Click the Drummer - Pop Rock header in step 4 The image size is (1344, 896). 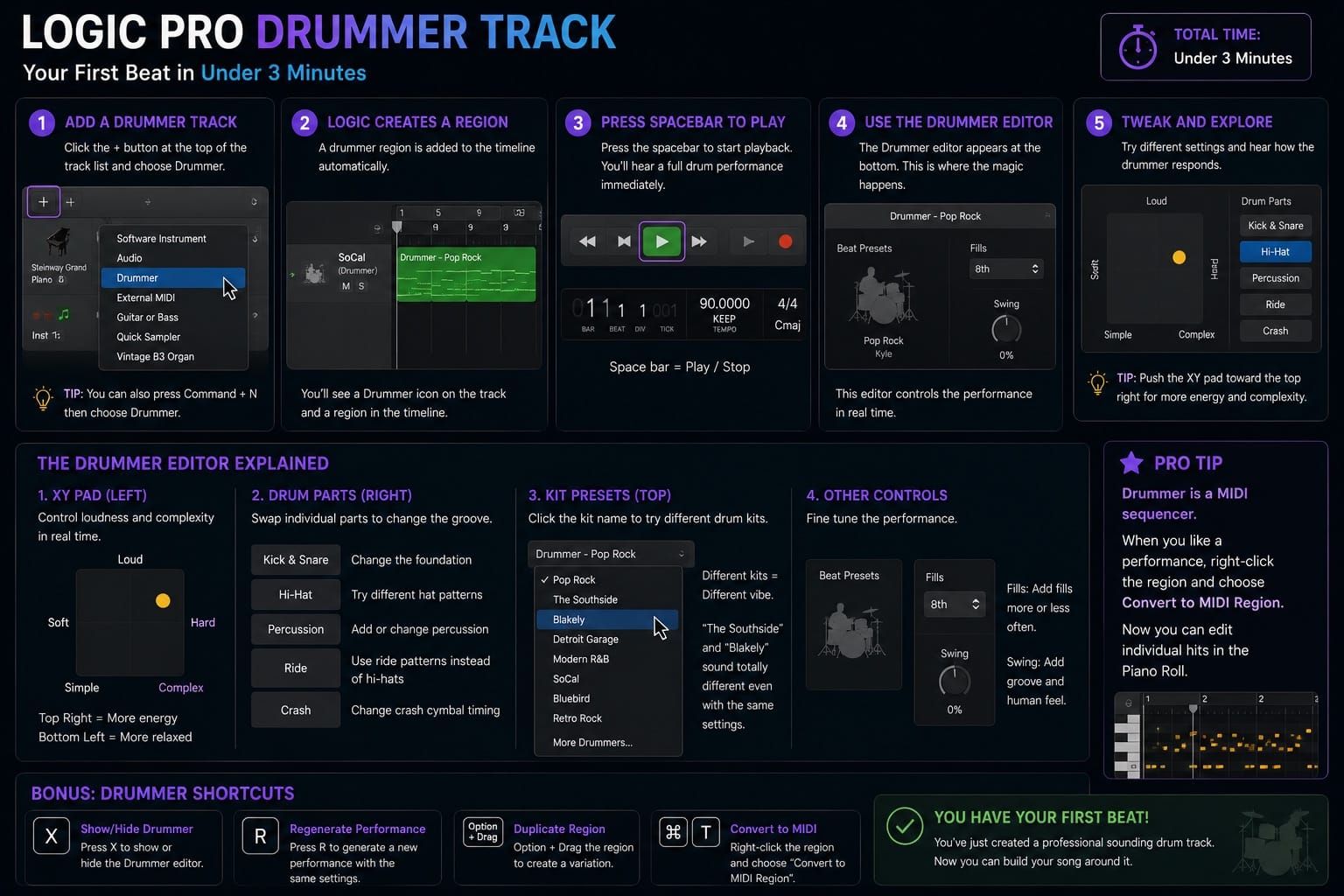[935, 216]
